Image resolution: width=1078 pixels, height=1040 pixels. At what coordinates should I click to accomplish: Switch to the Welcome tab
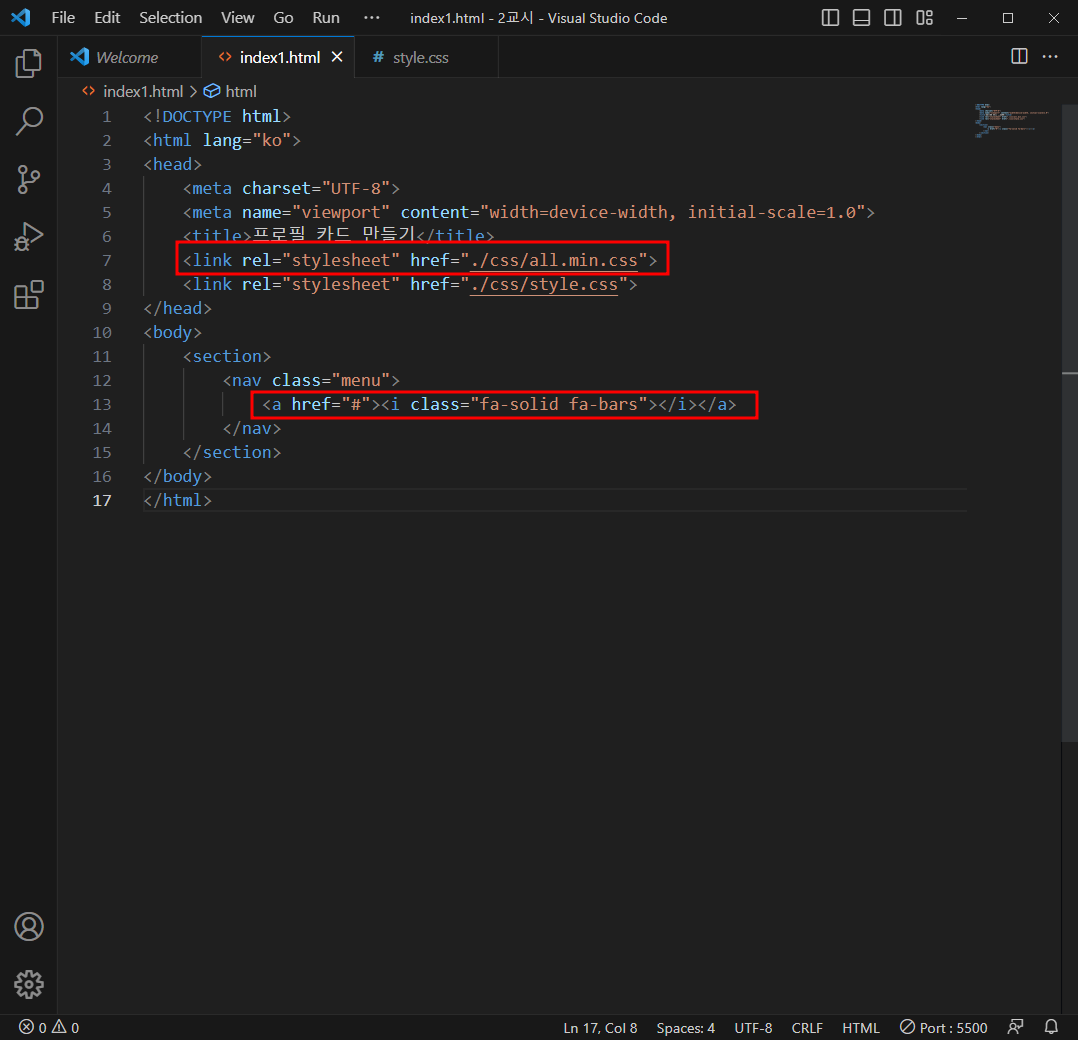[127, 58]
